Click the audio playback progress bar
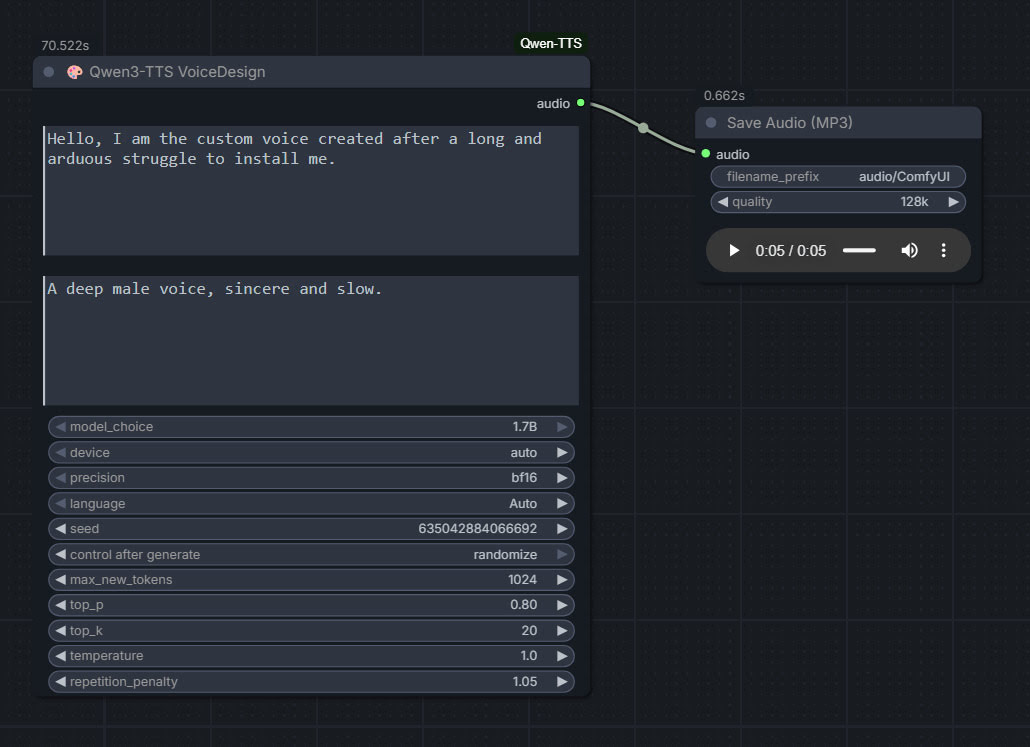Image resolution: width=1030 pixels, height=747 pixels. click(859, 251)
